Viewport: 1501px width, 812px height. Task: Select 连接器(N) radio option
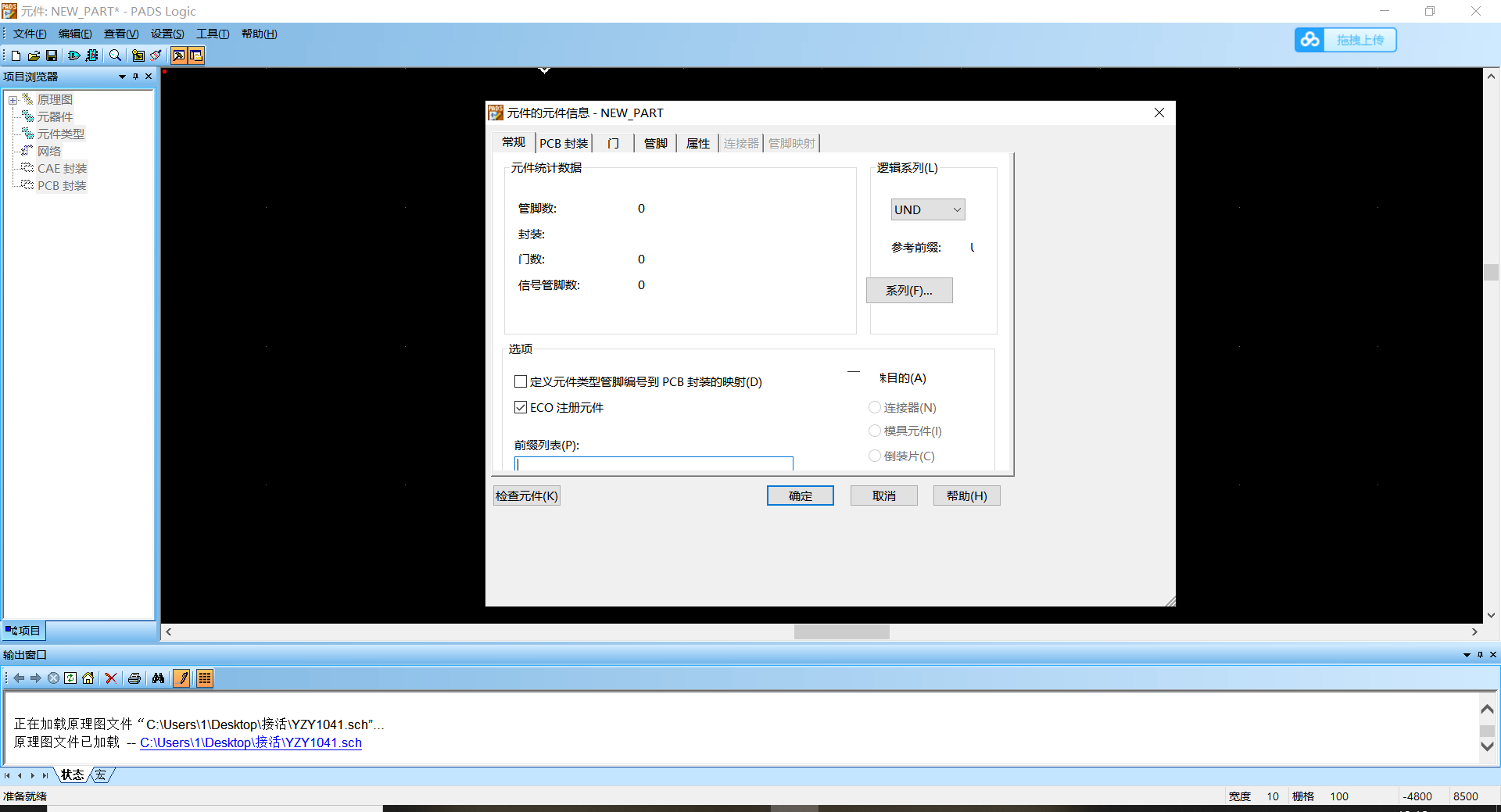[875, 407]
